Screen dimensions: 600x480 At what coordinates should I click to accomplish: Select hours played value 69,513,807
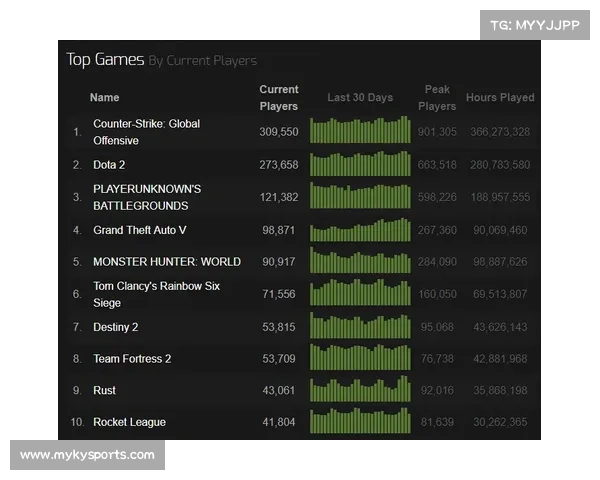[x=500, y=294]
